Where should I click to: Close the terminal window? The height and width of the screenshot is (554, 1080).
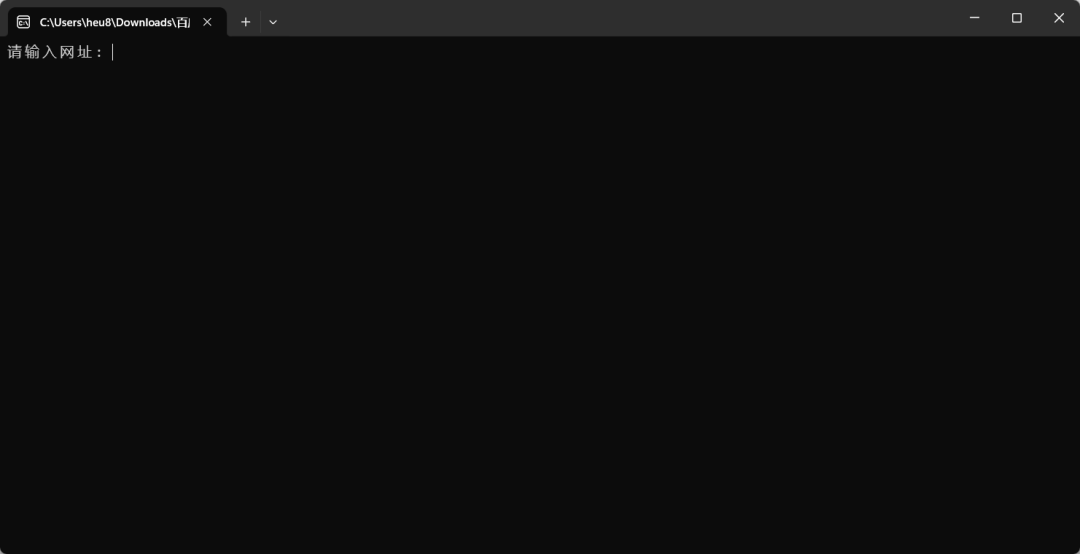coord(1059,18)
